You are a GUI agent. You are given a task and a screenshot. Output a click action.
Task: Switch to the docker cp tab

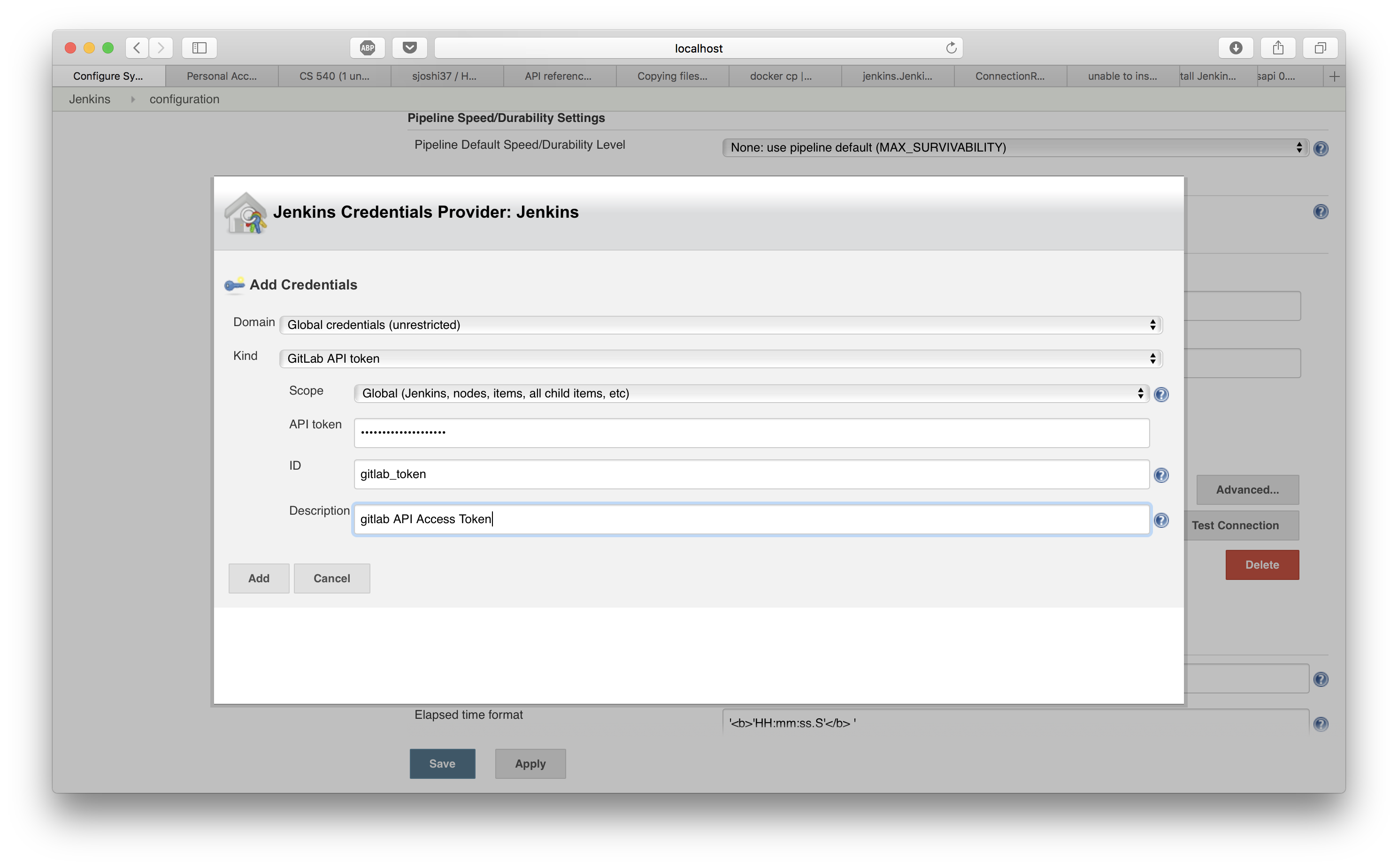pos(784,76)
